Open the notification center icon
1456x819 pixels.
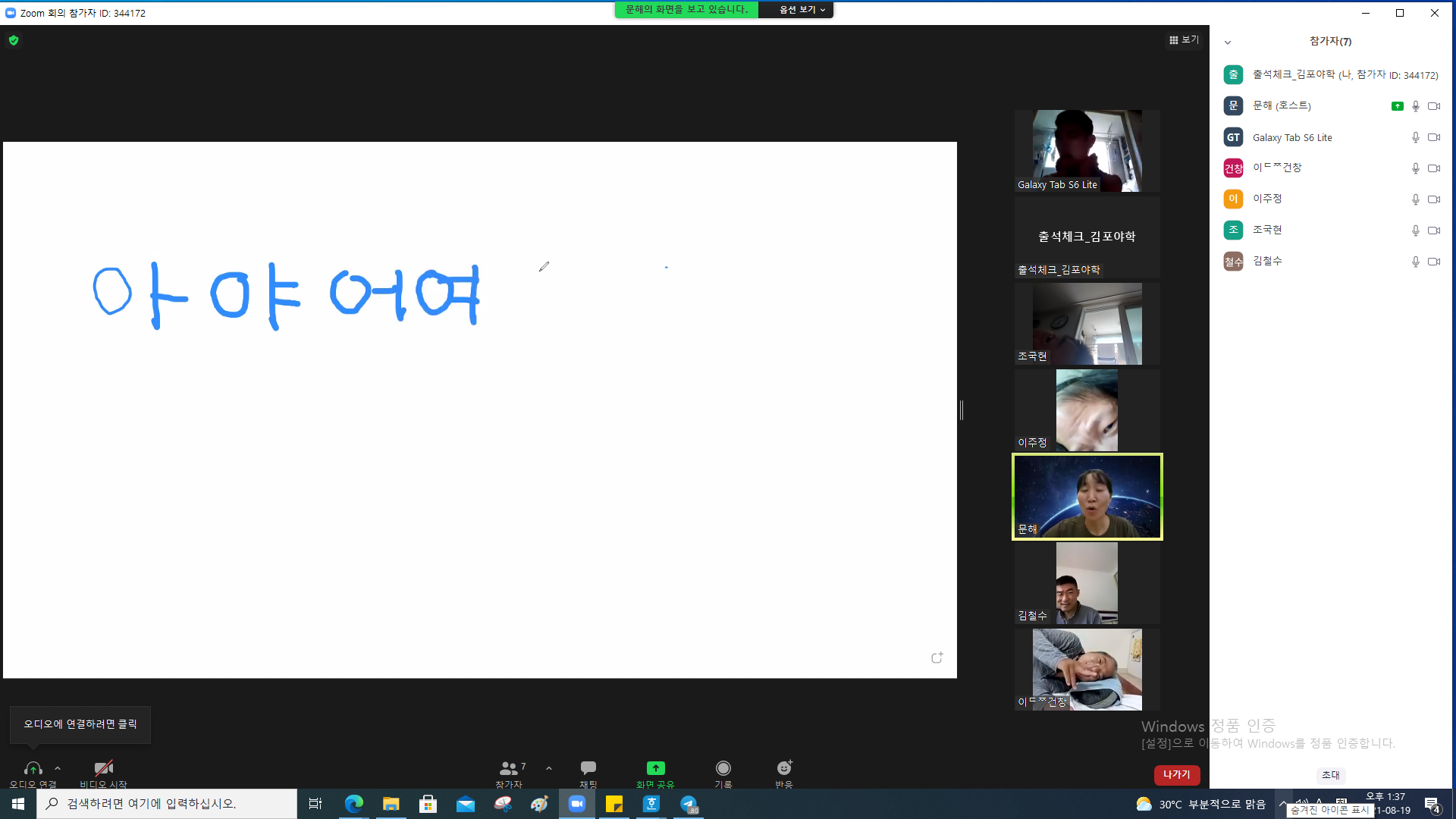point(1432,804)
